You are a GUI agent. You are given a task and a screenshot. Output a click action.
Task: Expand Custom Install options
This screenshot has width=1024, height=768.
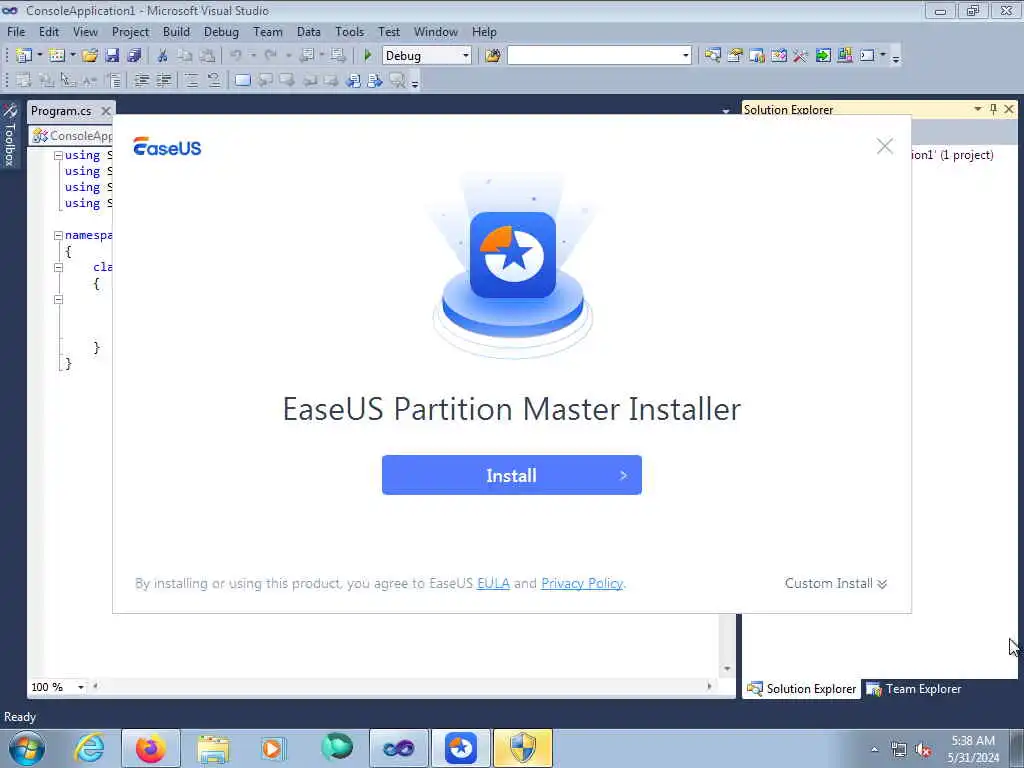coord(836,583)
